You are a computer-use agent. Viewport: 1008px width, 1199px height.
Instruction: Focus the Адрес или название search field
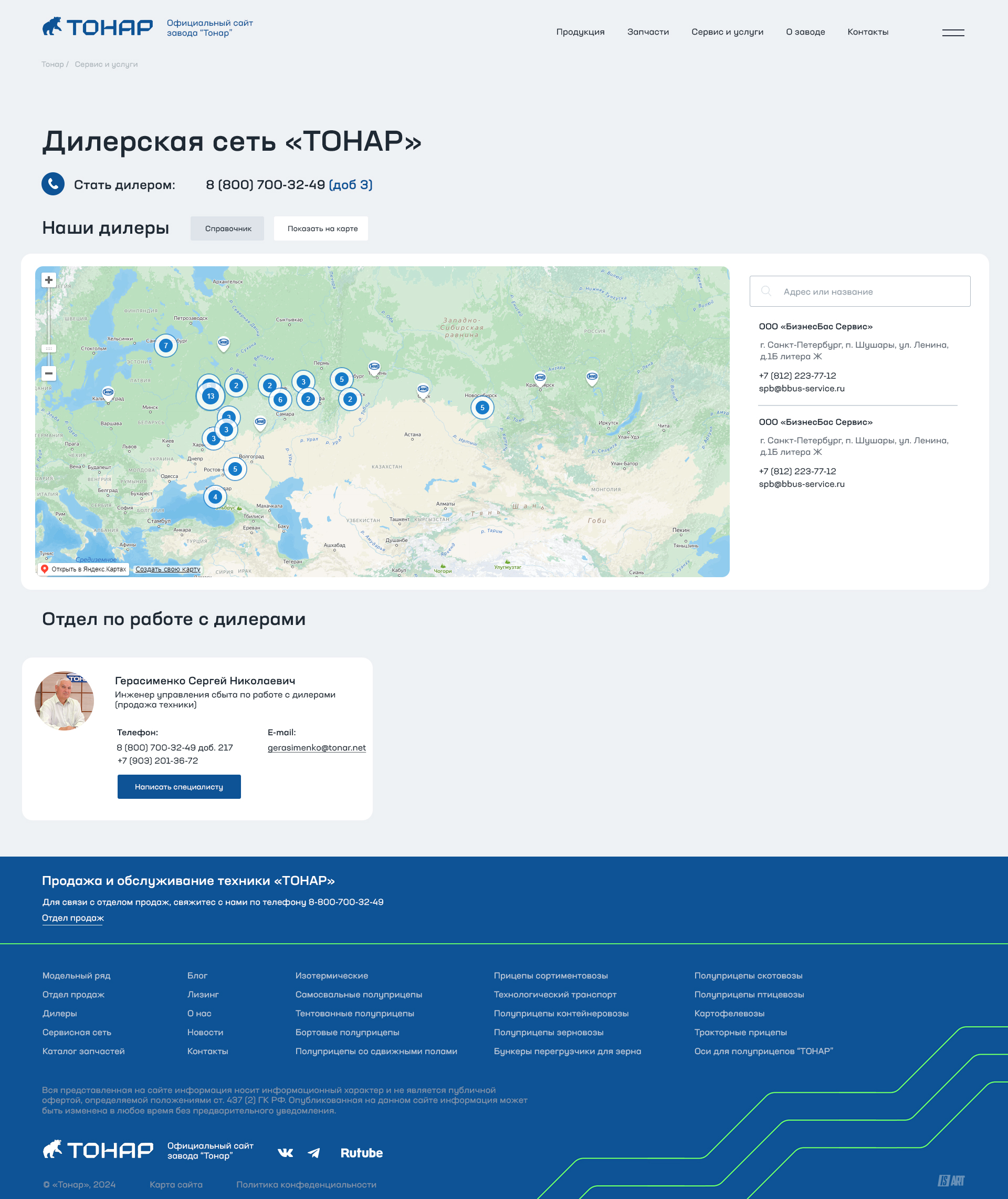click(x=860, y=291)
